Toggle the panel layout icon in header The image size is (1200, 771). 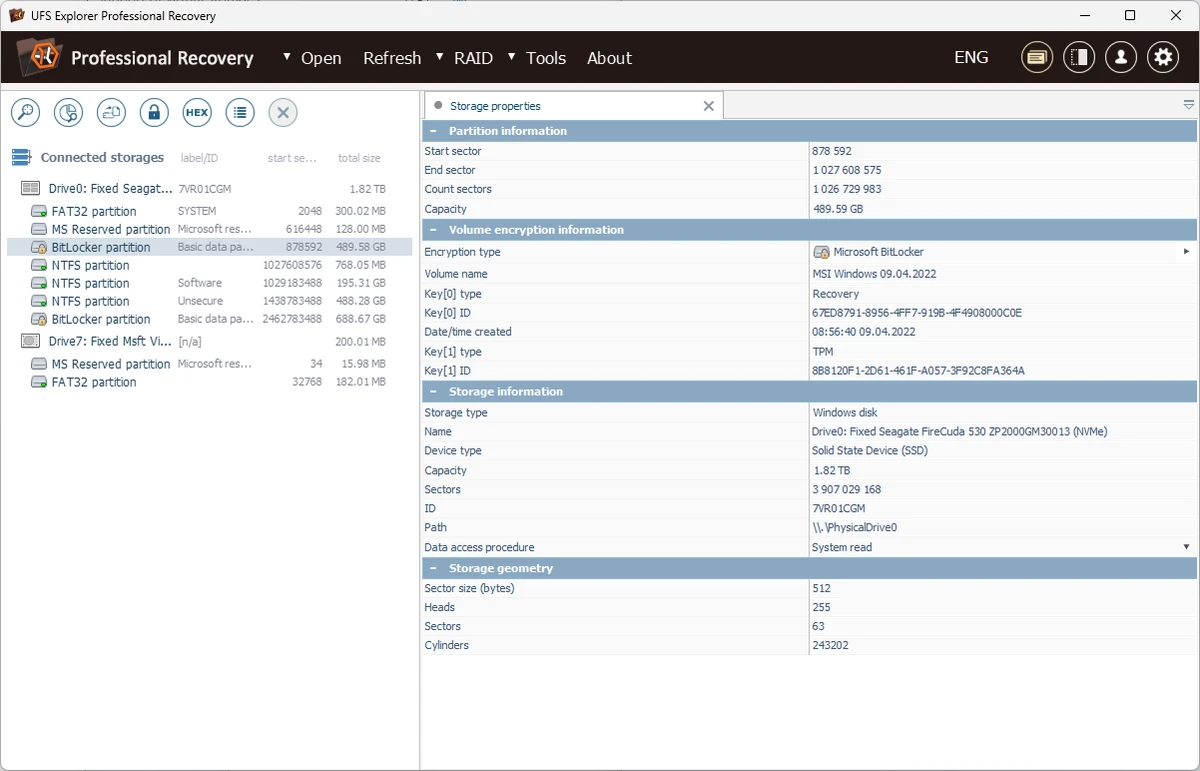pyautogui.click(x=1079, y=57)
